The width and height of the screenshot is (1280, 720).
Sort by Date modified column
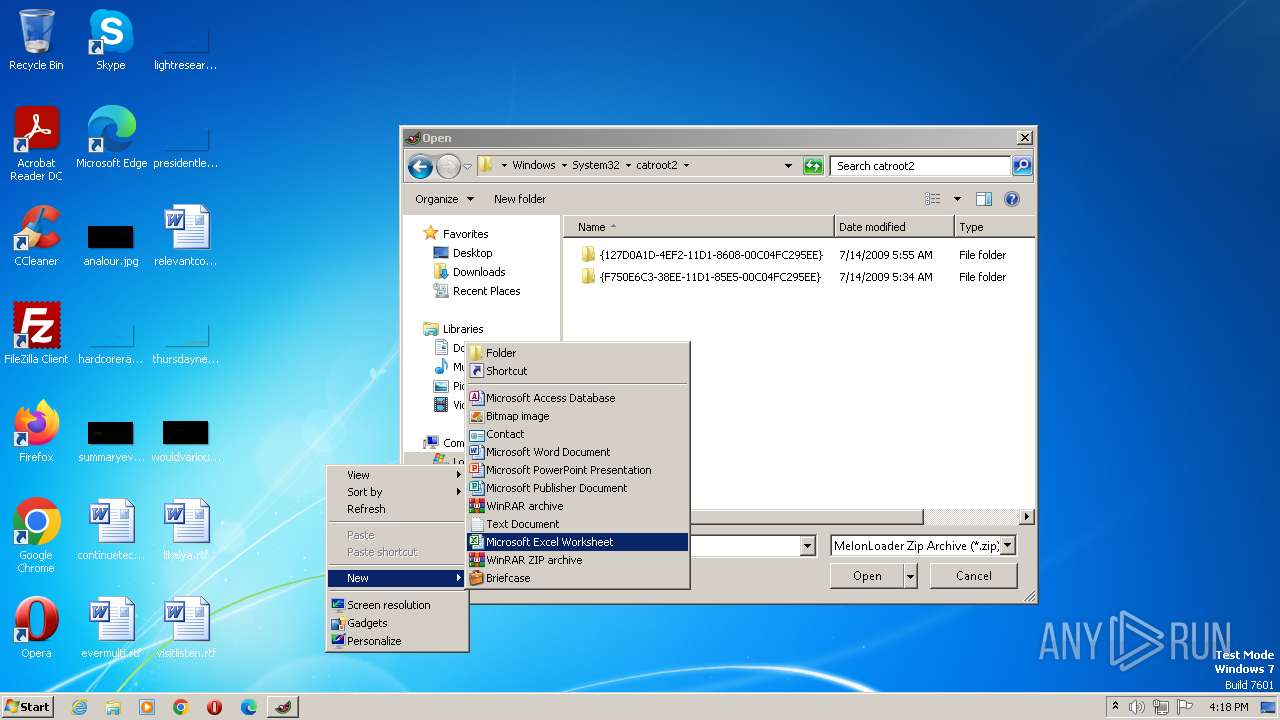tap(894, 227)
